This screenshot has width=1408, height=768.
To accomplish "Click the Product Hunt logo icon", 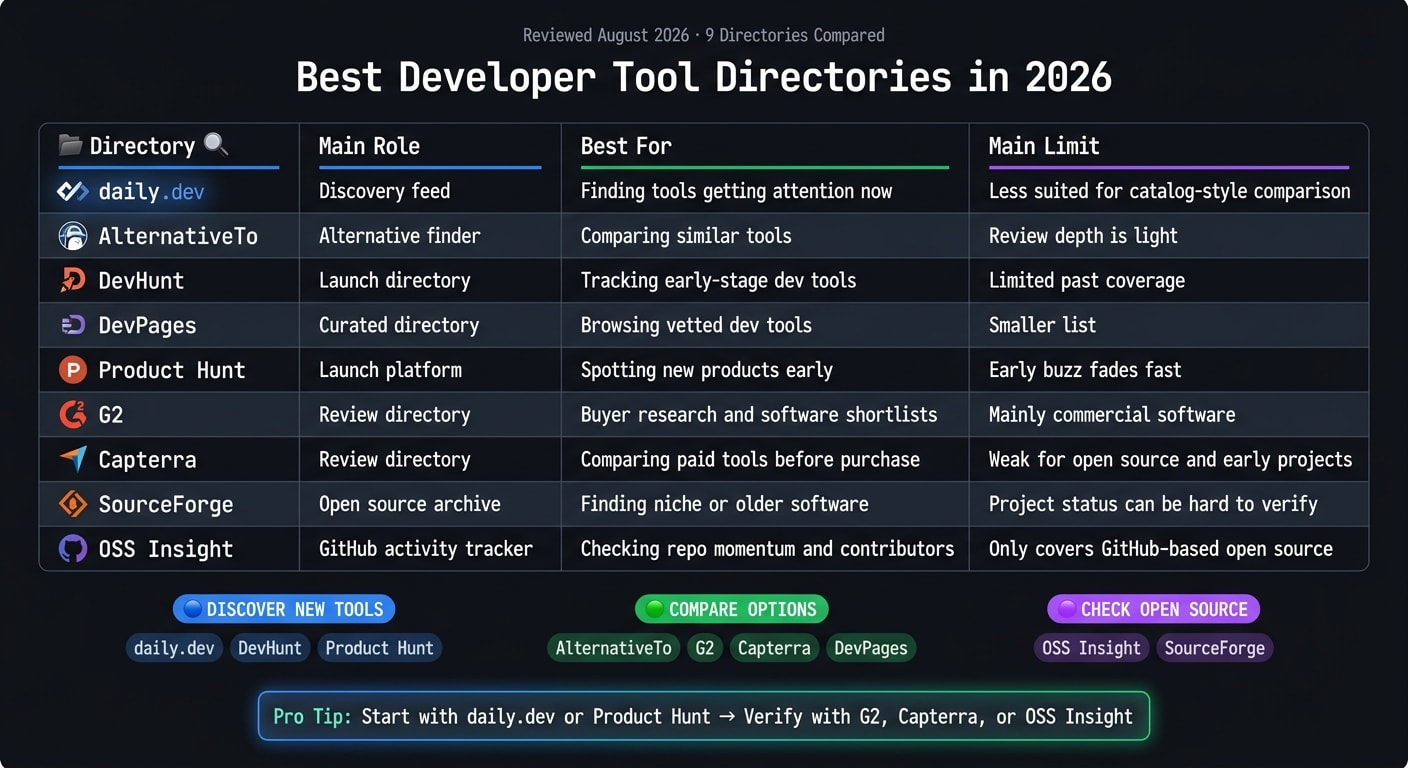I will tap(73, 370).
